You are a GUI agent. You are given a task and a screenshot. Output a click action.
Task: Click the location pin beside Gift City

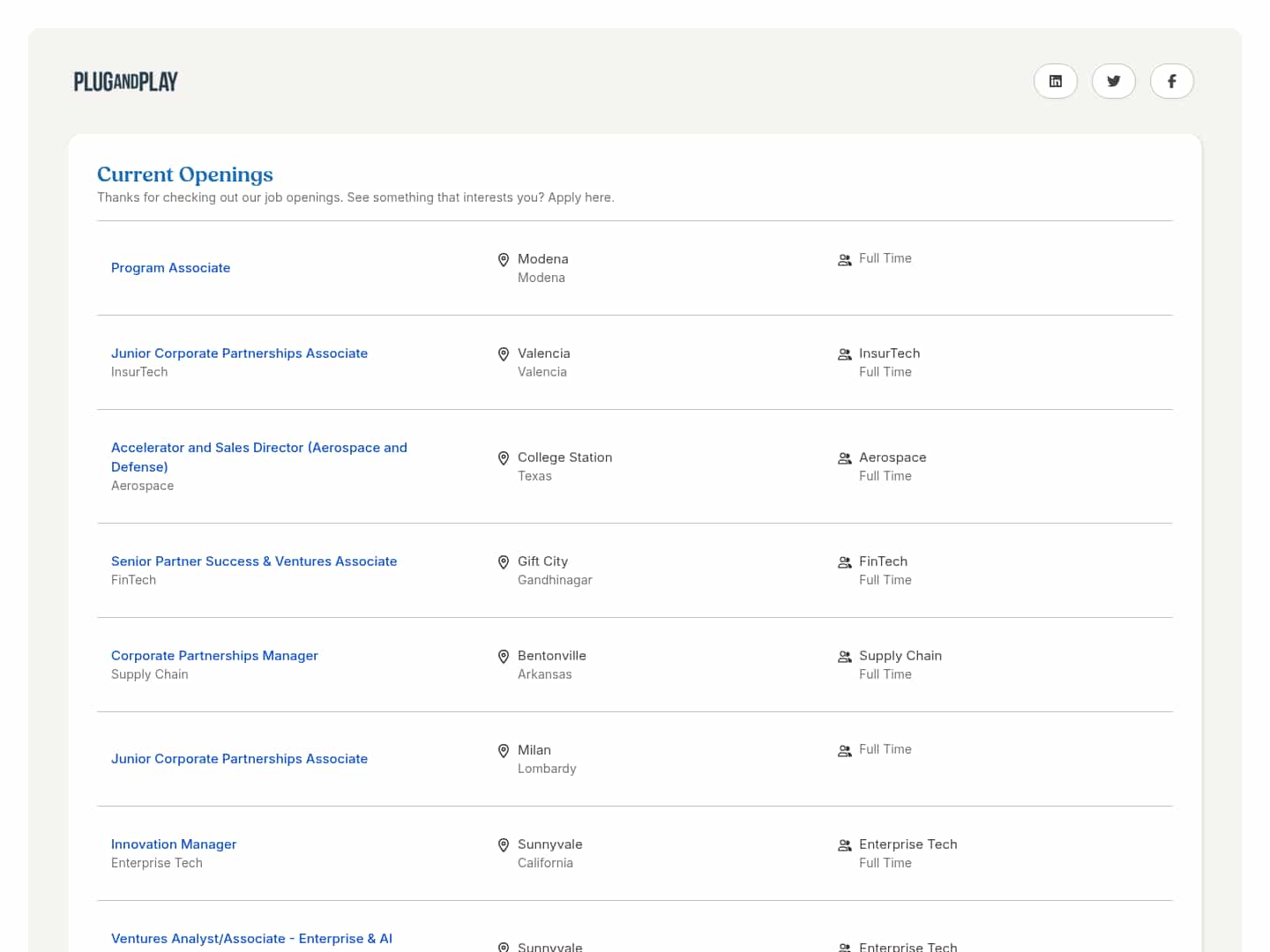[x=504, y=562]
